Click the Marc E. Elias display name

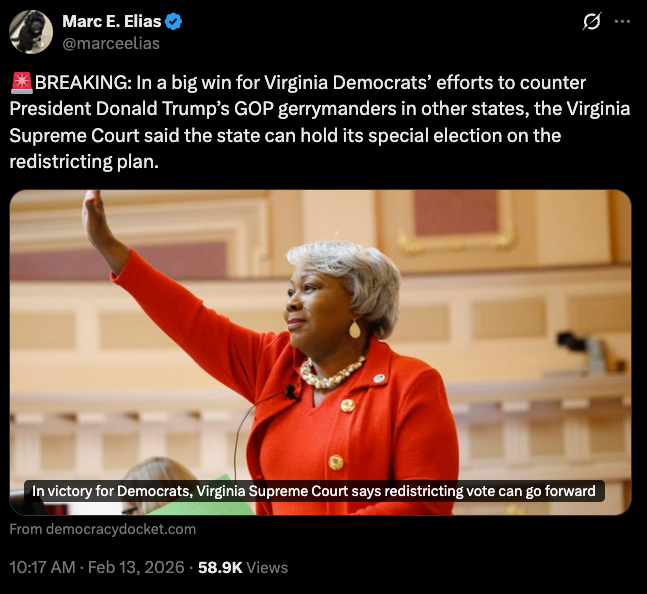pyautogui.click(x=111, y=21)
